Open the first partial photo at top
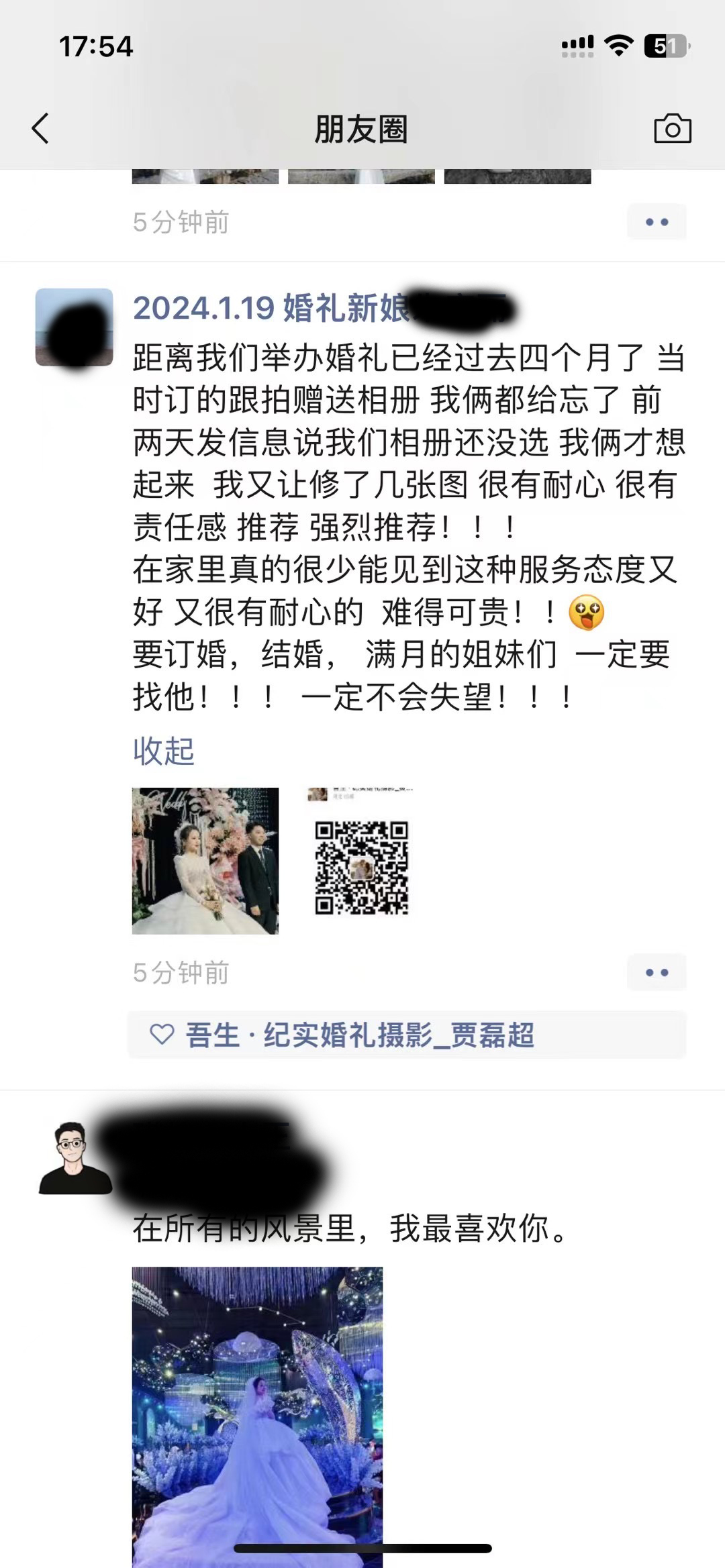The height and width of the screenshot is (1568, 725). coord(205,176)
